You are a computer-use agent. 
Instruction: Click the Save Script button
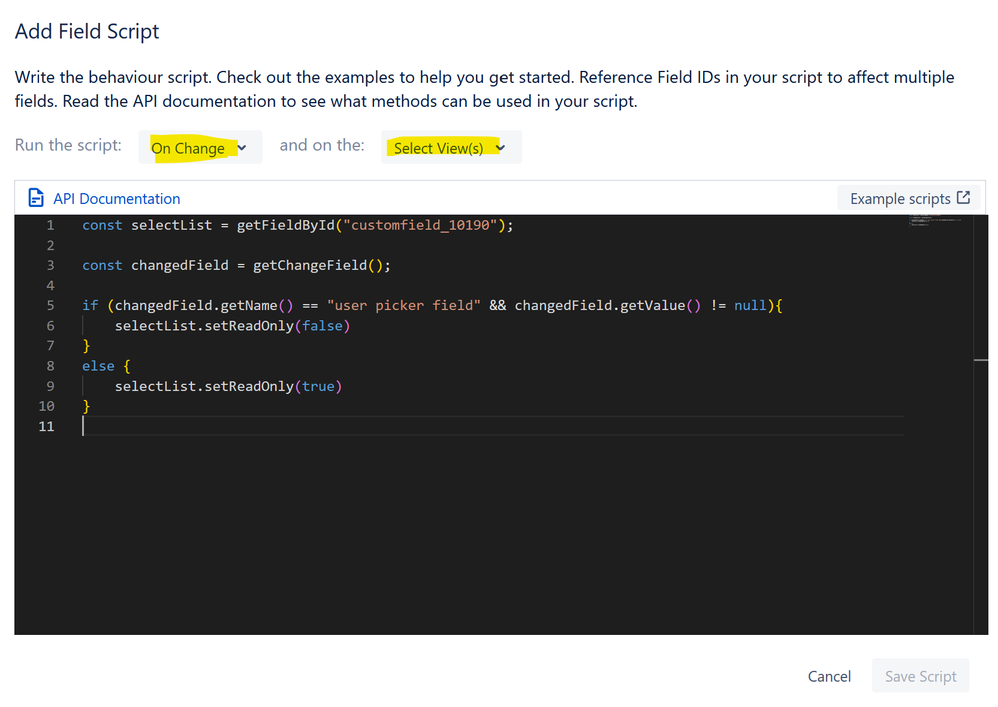(x=920, y=676)
